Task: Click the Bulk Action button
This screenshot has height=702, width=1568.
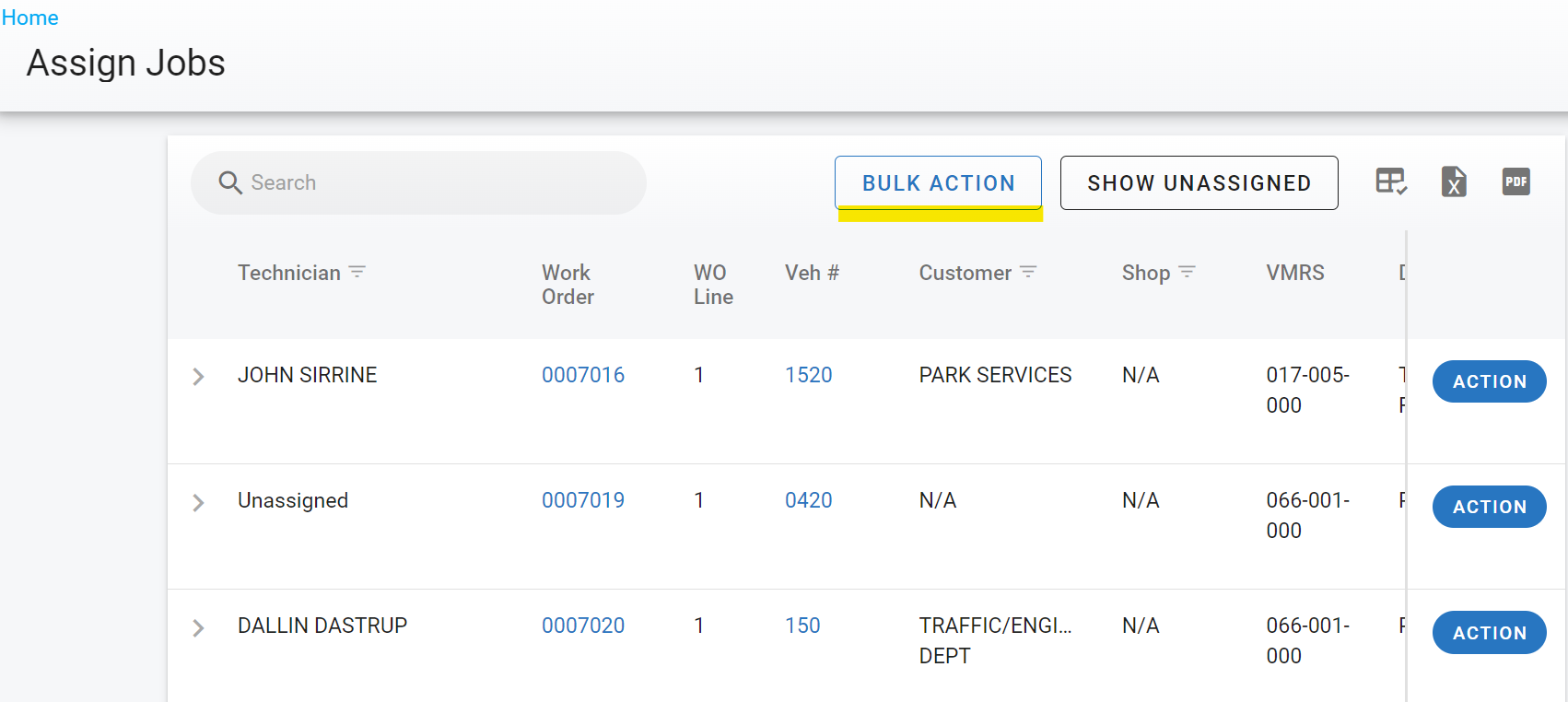Action: (x=938, y=182)
